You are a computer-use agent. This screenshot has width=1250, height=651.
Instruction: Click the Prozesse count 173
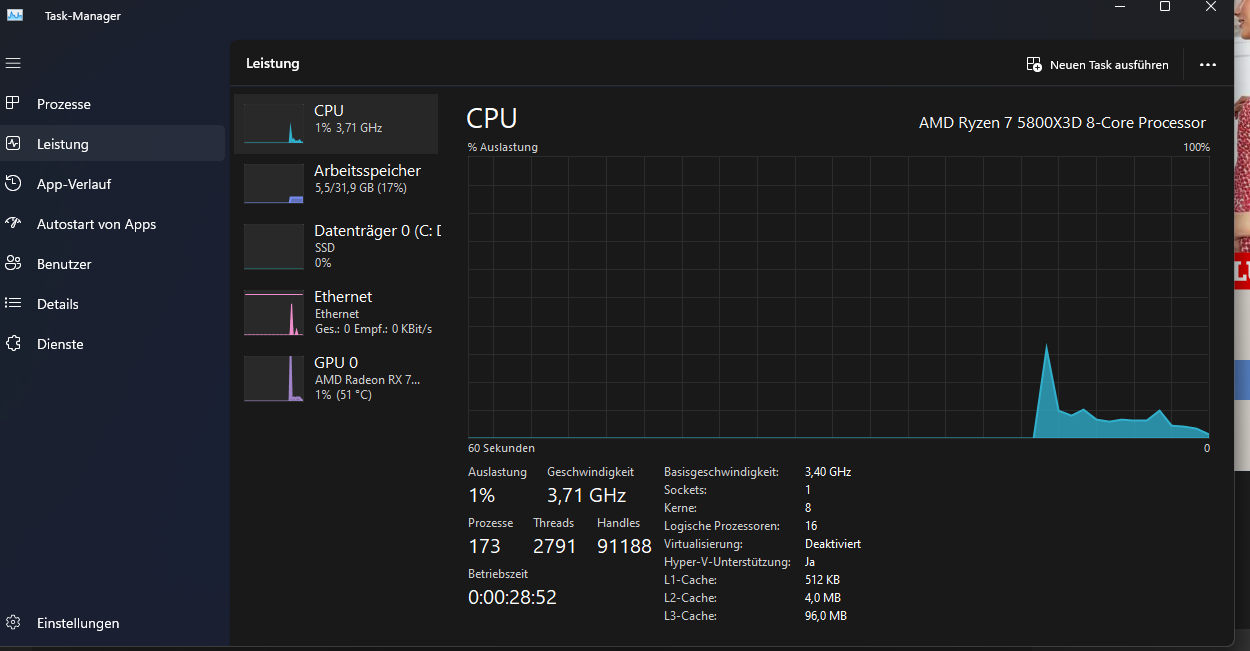484,546
